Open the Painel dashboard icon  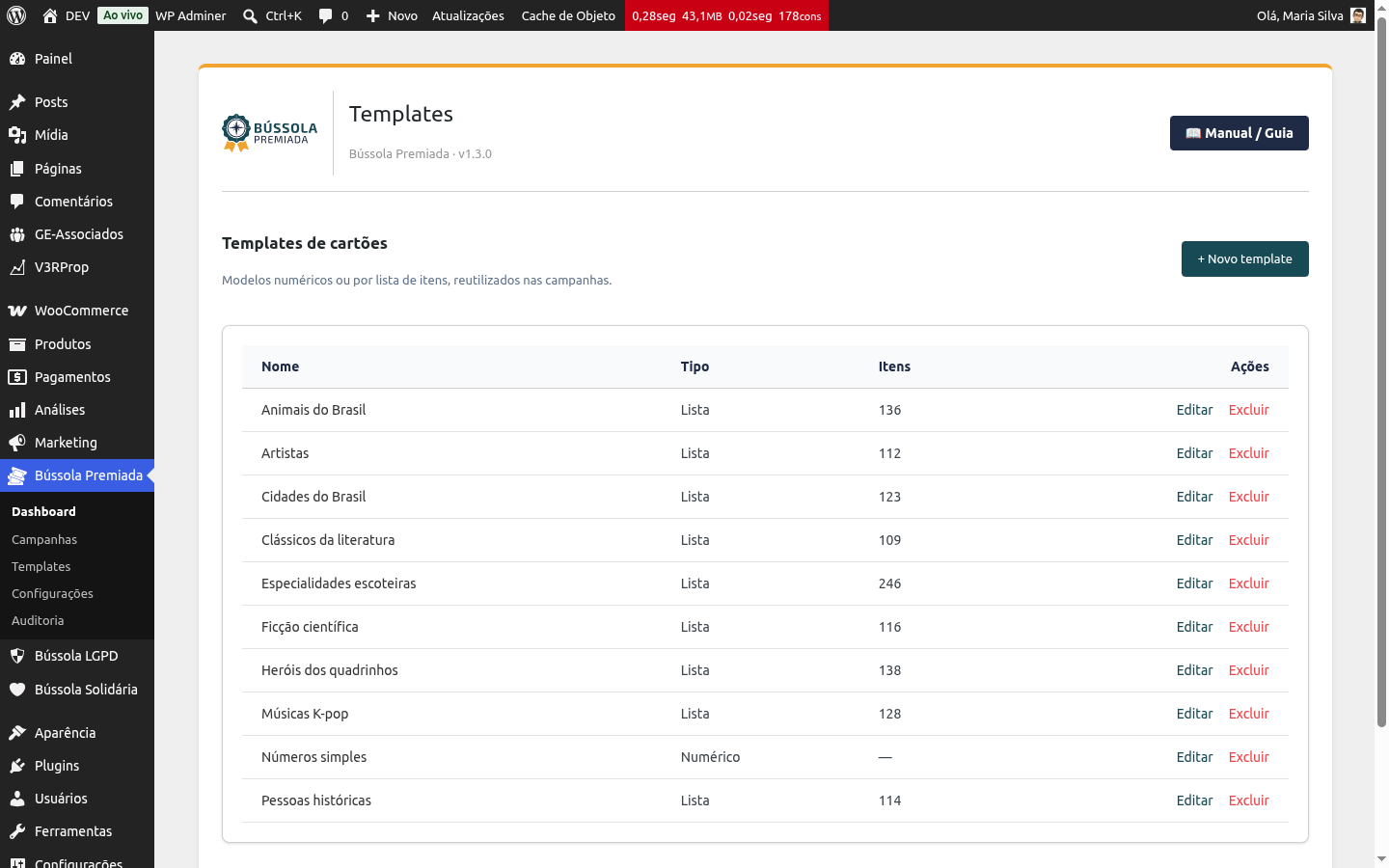[17, 59]
